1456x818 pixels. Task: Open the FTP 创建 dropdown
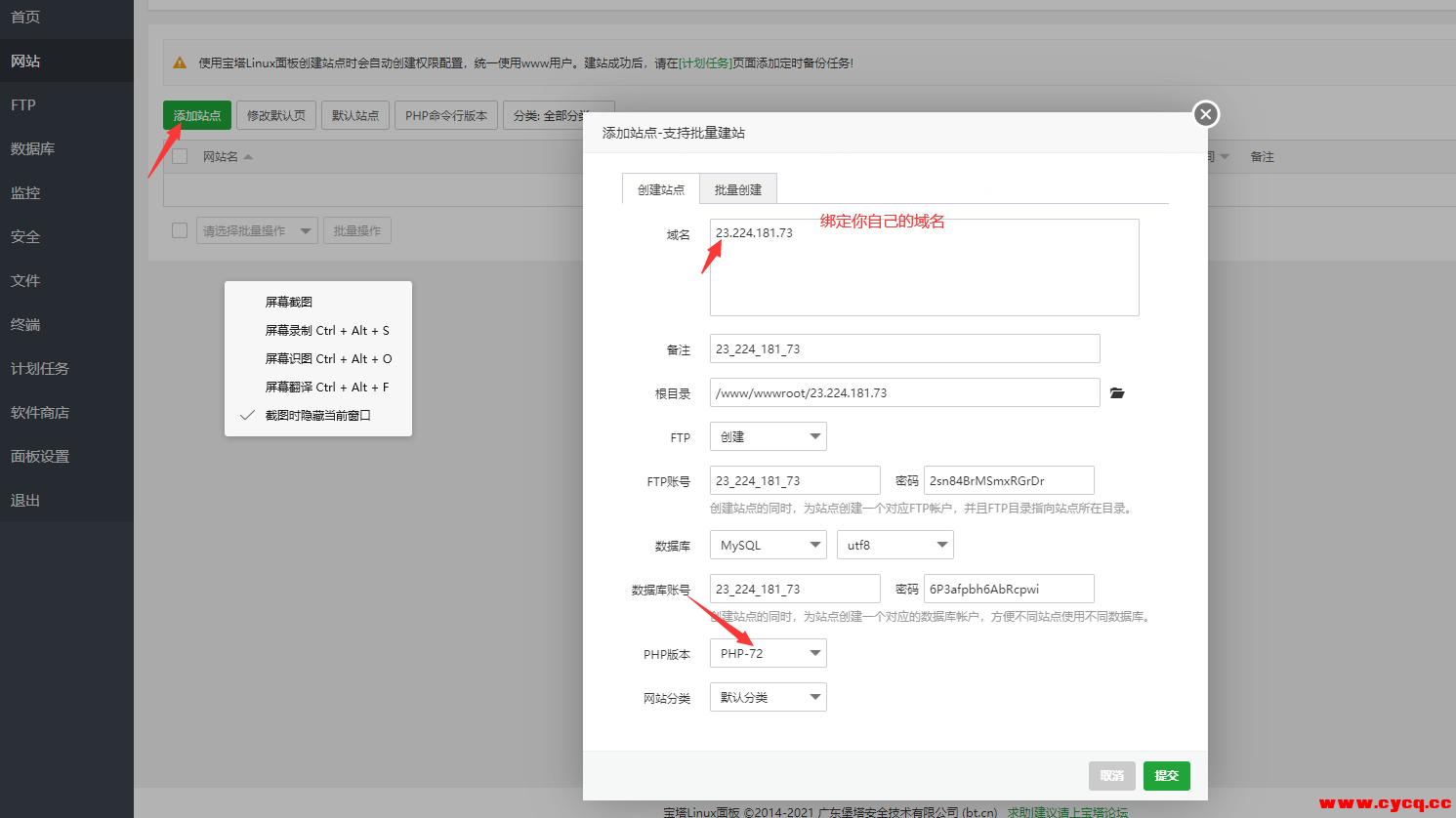[x=768, y=437]
